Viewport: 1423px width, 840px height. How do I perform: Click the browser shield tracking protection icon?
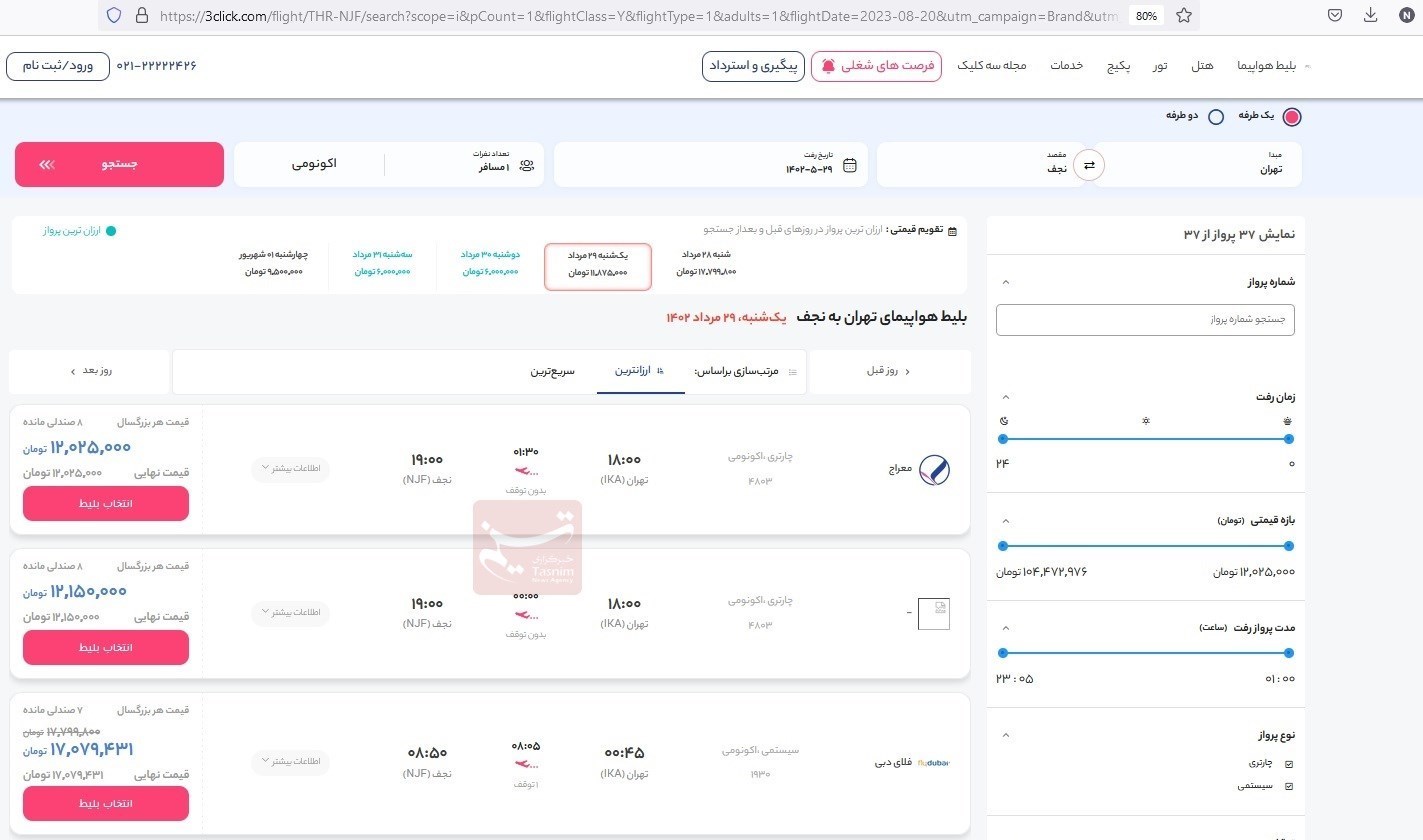pyautogui.click(x=114, y=16)
